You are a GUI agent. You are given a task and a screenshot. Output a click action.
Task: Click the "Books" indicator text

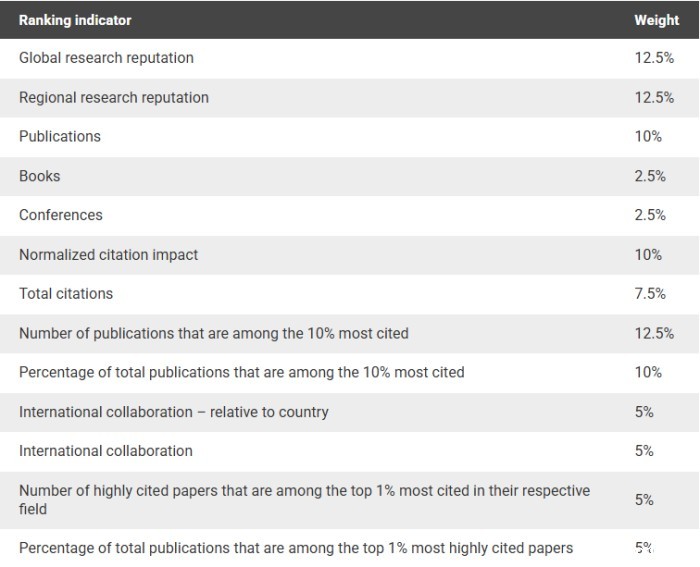point(40,176)
